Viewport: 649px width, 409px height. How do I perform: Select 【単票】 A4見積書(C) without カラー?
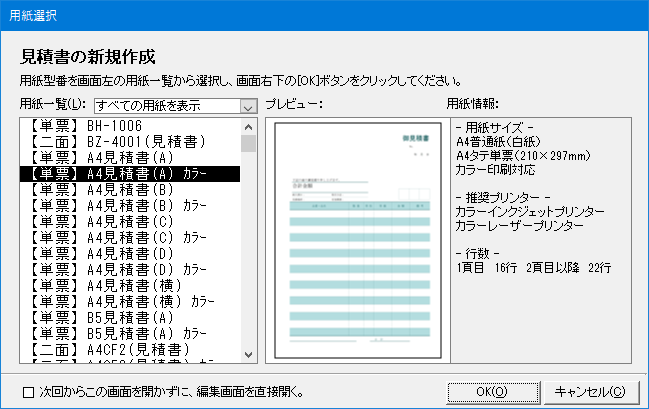click(130, 222)
